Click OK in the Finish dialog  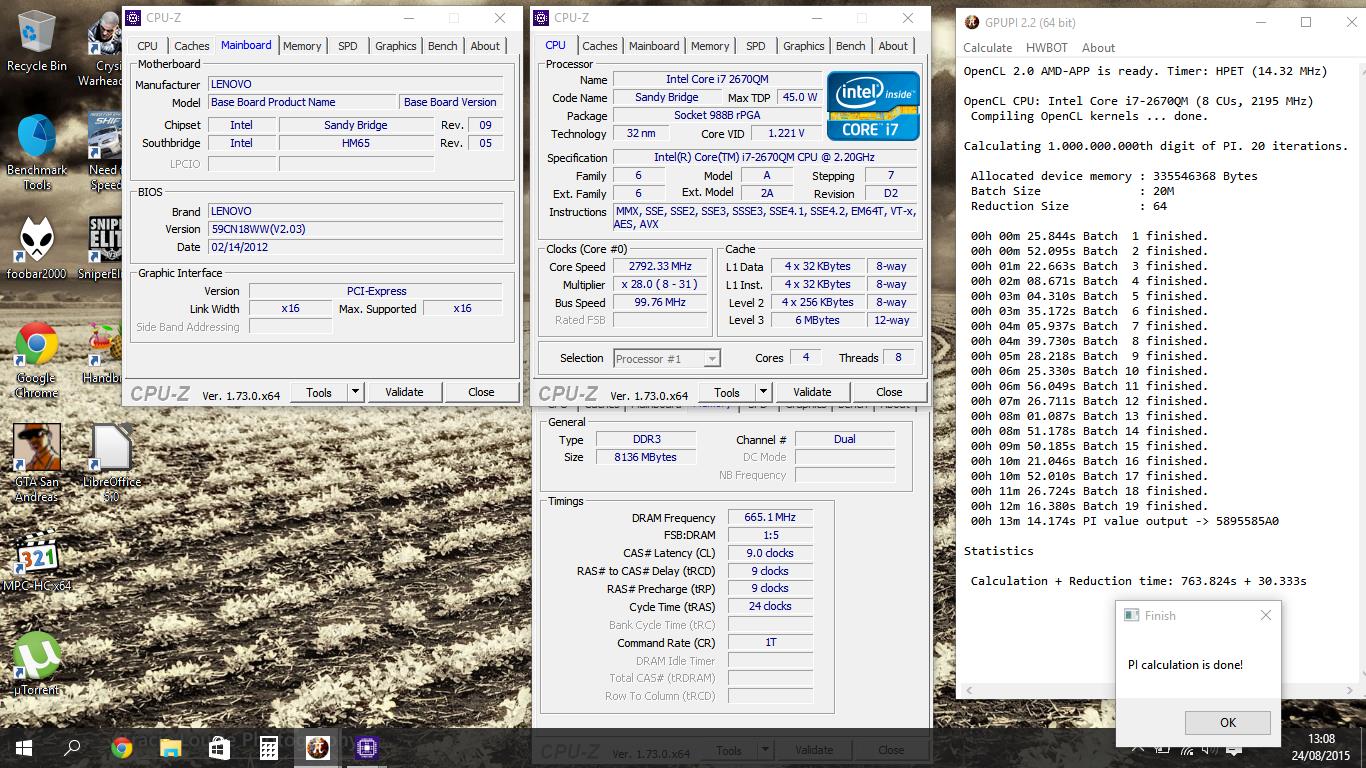(1227, 722)
